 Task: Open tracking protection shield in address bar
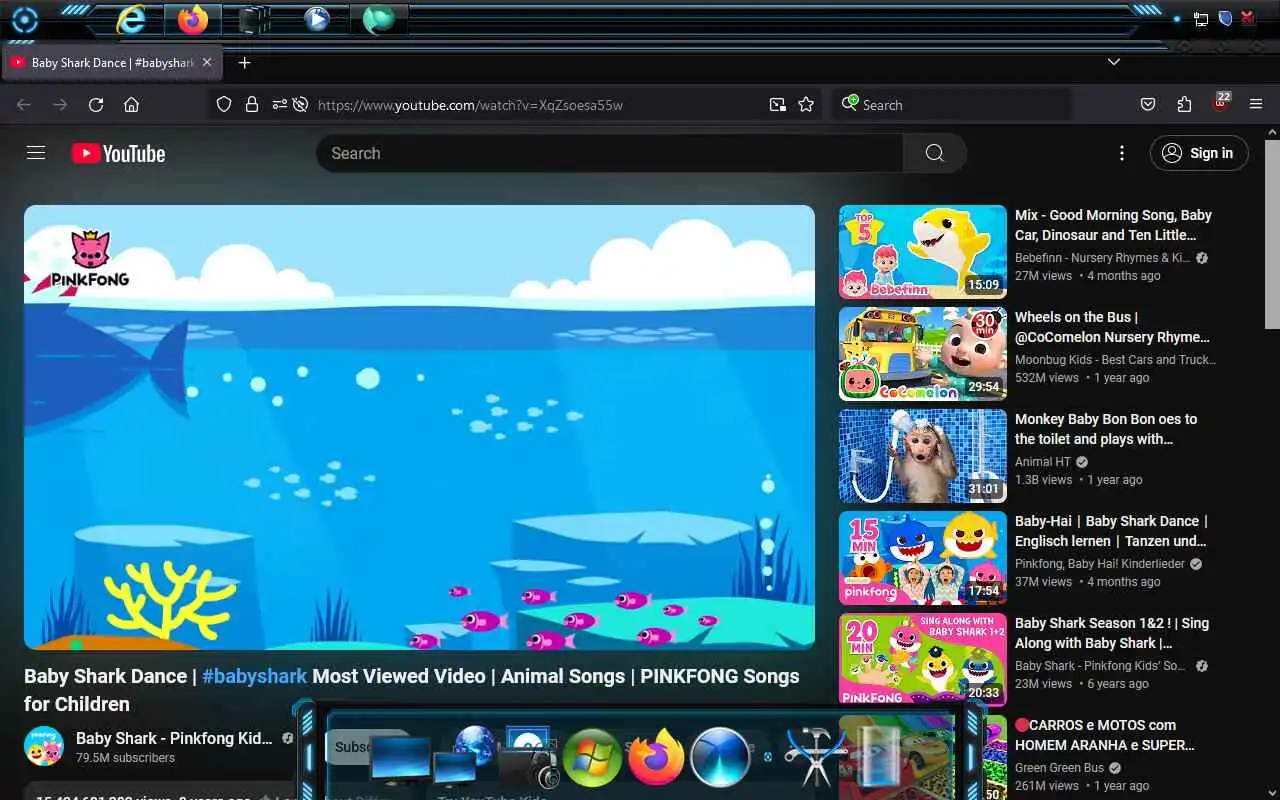point(224,104)
